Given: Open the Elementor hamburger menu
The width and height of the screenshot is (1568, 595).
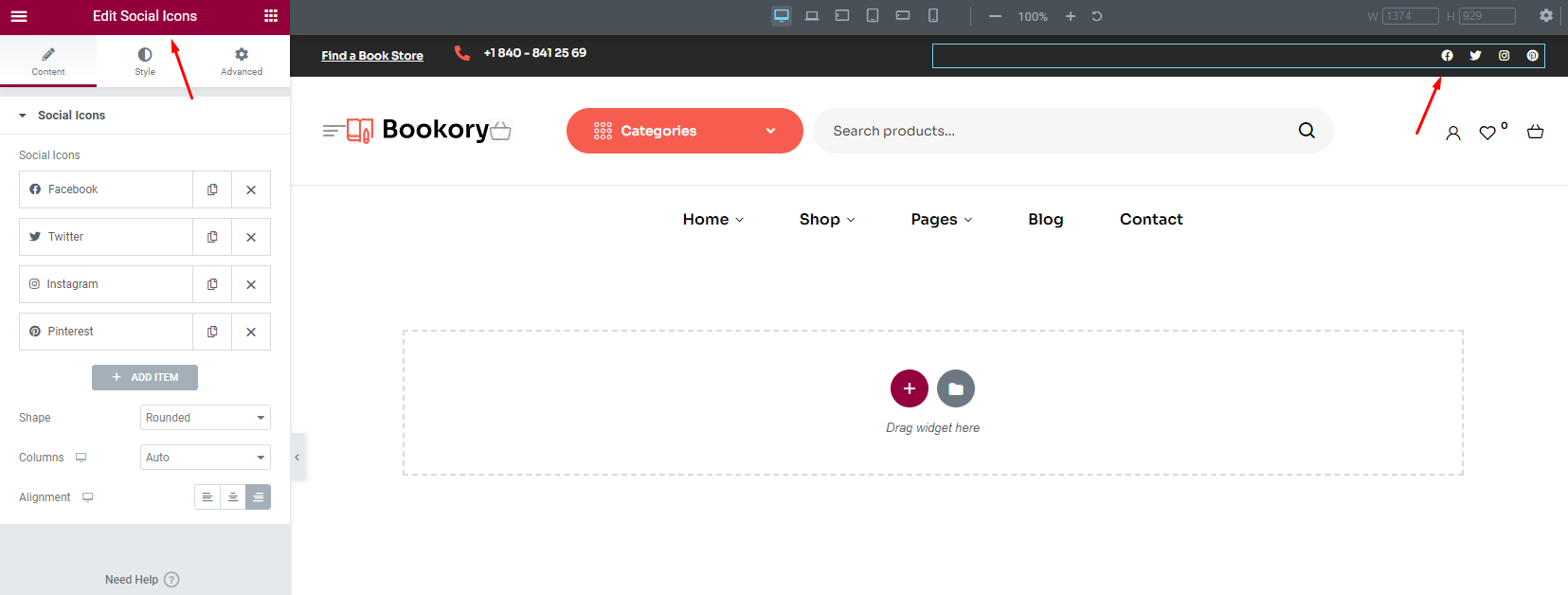Looking at the screenshot, I should pos(19,16).
